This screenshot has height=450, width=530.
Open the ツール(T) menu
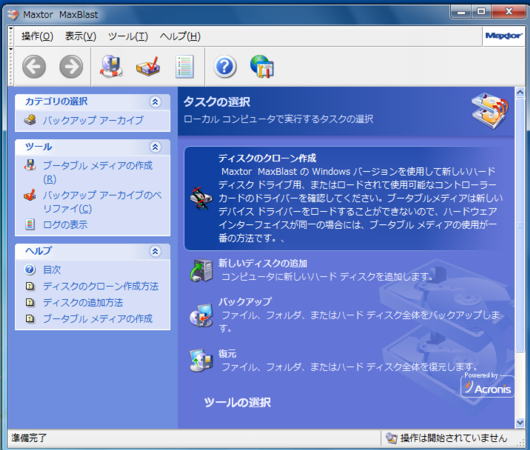(x=128, y=36)
